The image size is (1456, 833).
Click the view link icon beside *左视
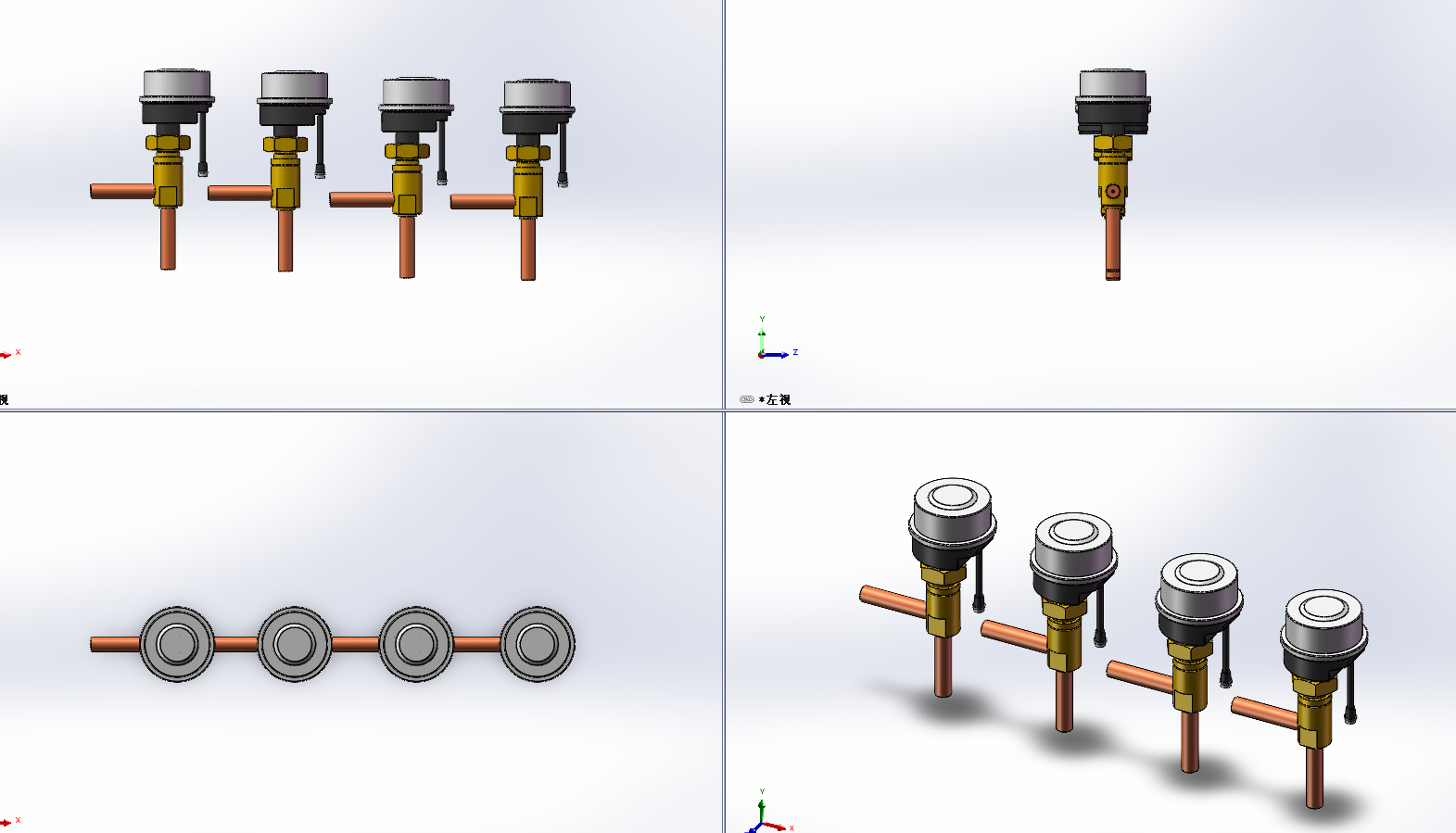[x=746, y=399]
